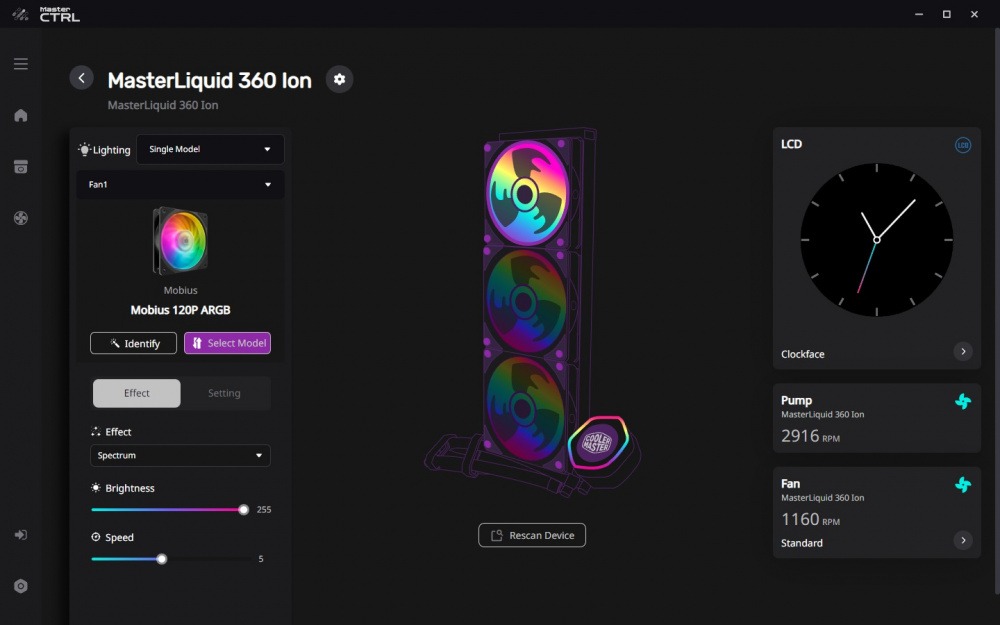Open the hamburger menu in the sidebar

click(x=20, y=64)
